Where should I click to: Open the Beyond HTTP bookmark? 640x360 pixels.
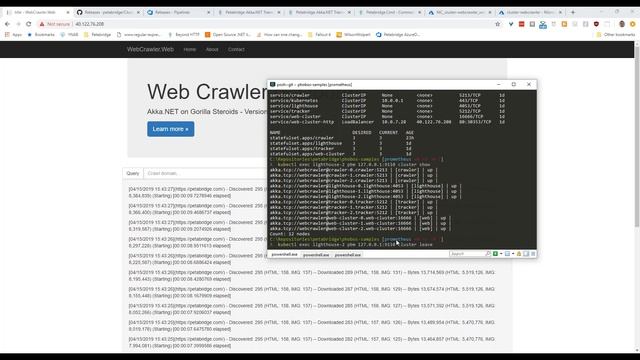[184, 35]
